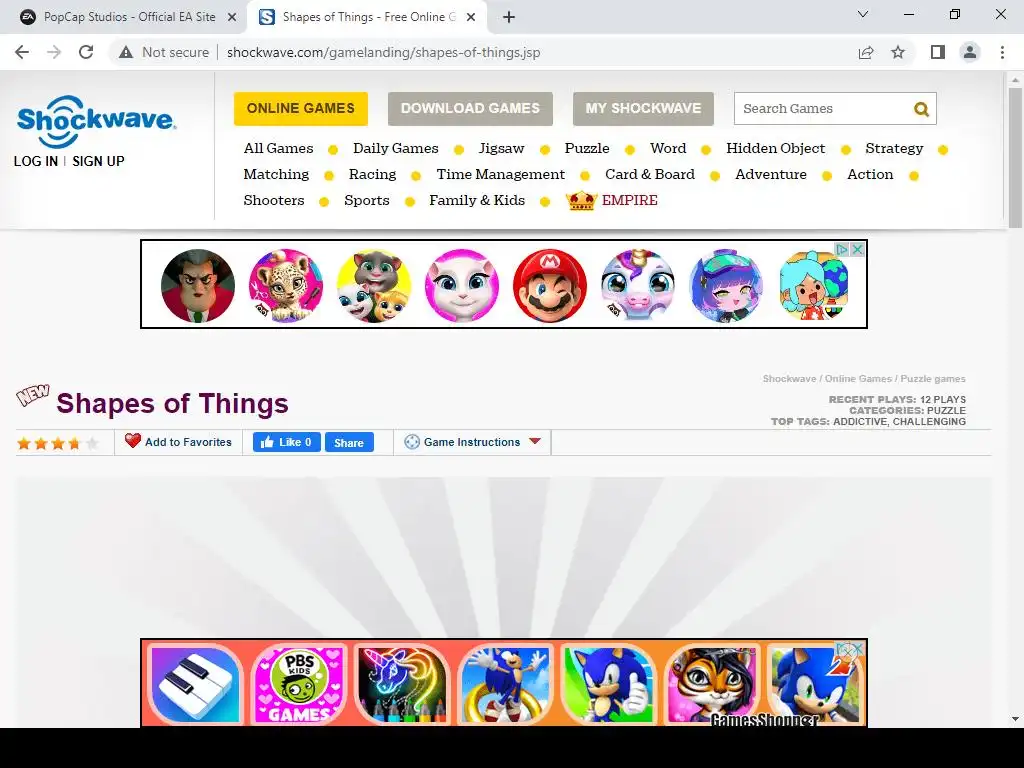Screen dimensions: 1024x768
Task: Click the Facebook Share button
Action: tap(349, 442)
